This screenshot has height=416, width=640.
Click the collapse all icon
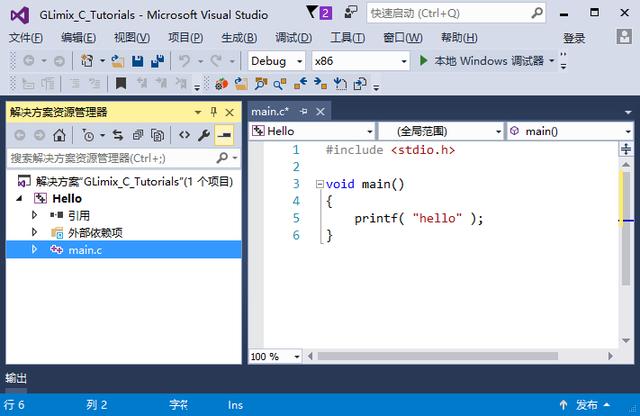[138, 135]
